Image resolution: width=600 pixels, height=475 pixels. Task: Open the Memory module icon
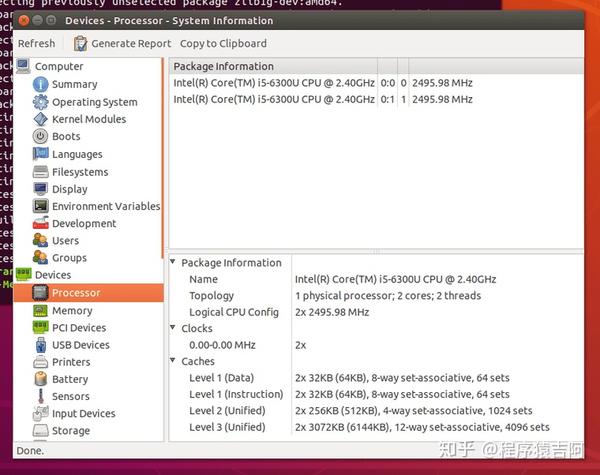pyautogui.click(x=41, y=310)
